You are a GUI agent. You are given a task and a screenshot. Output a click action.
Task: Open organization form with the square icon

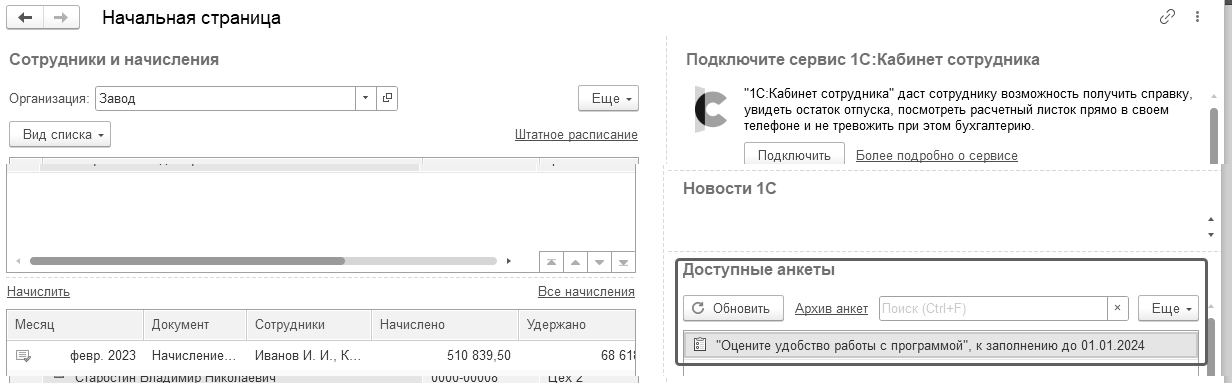pyautogui.click(x=387, y=99)
